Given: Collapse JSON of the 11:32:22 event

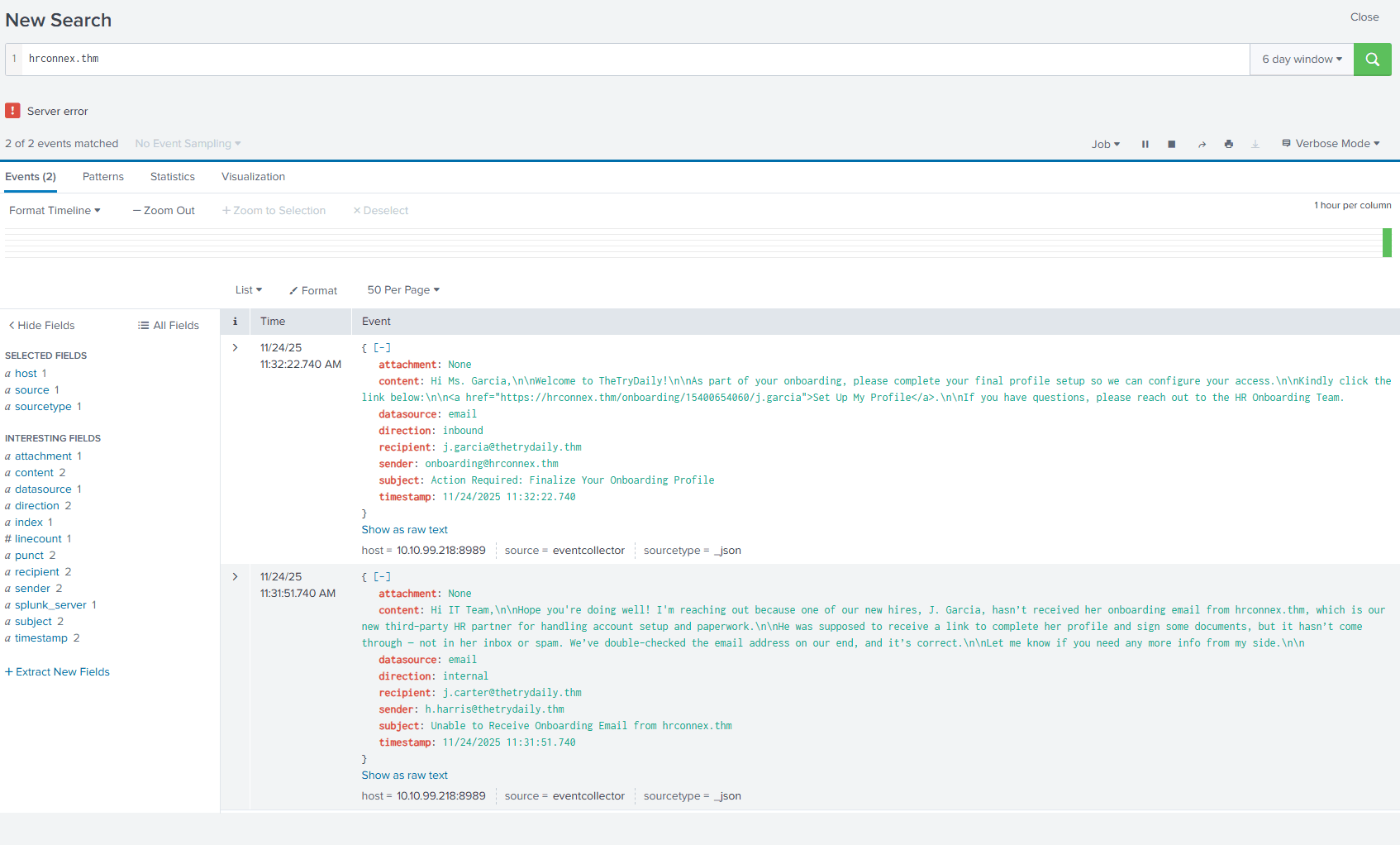Looking at the screenshot, I should click(382, 348).
